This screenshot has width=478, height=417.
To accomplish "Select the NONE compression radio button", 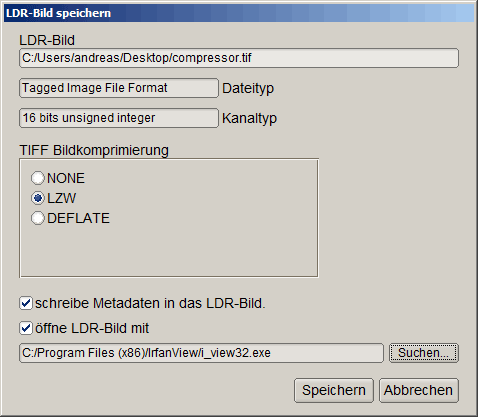I will point(38,178).
